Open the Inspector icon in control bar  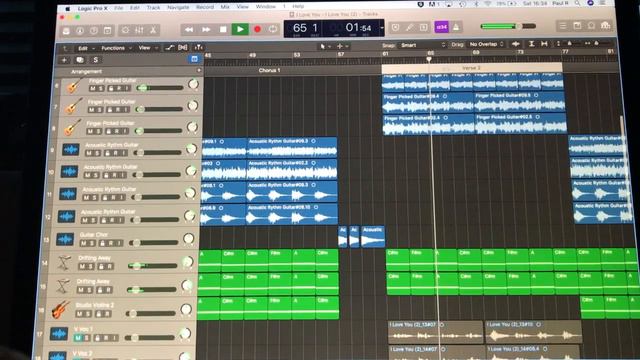(80, 31)
